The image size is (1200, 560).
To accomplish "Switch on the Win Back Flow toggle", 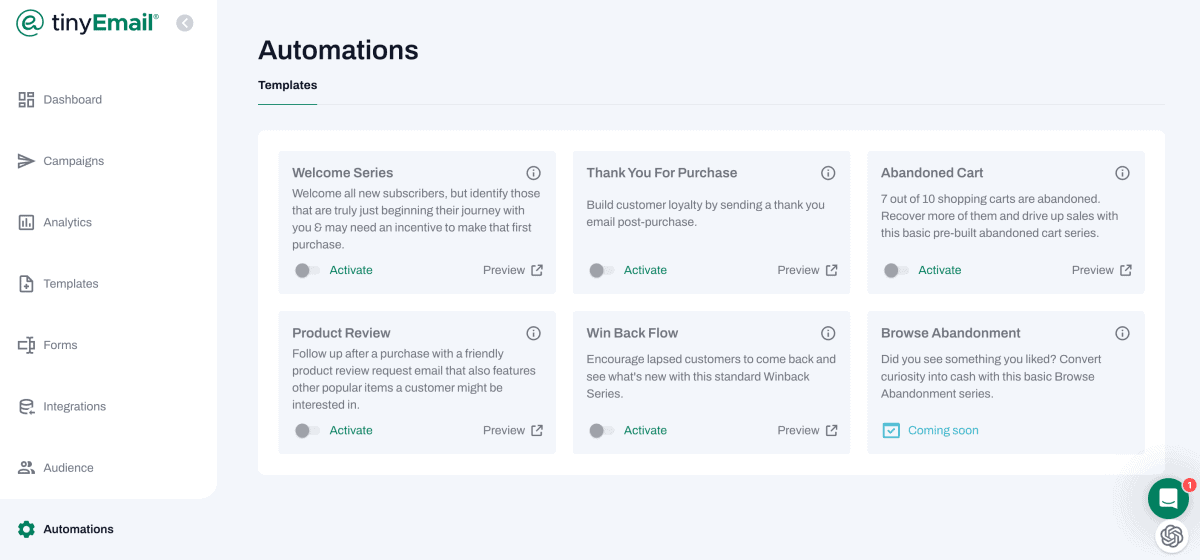I will [x=601, y=431].
